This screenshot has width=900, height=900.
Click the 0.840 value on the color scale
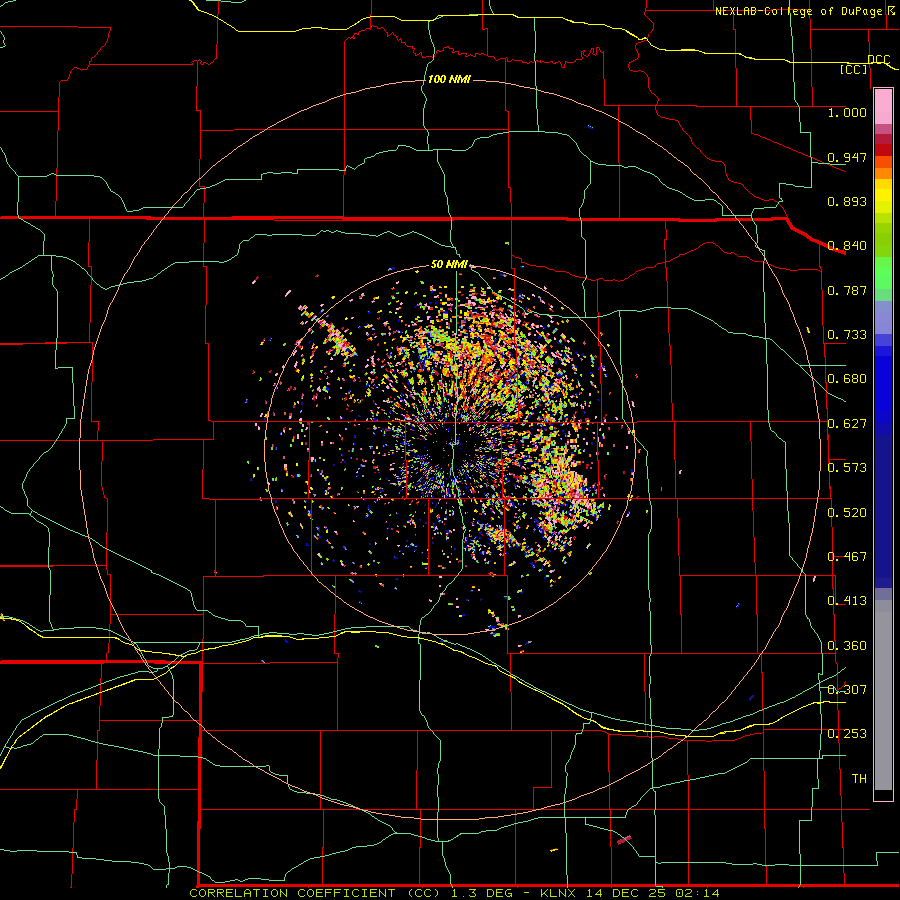pyautogui.click(x=847, y=246)
